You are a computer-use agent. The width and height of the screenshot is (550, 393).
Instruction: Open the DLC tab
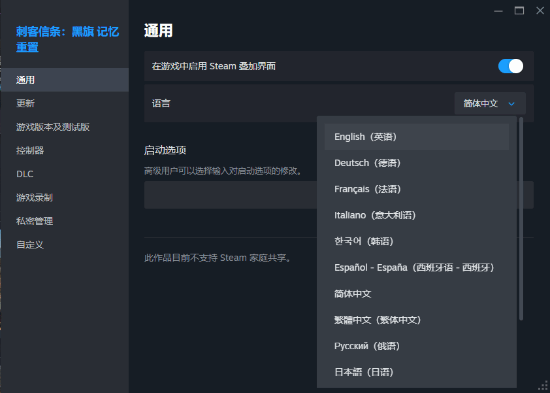(x=65, y=174)
